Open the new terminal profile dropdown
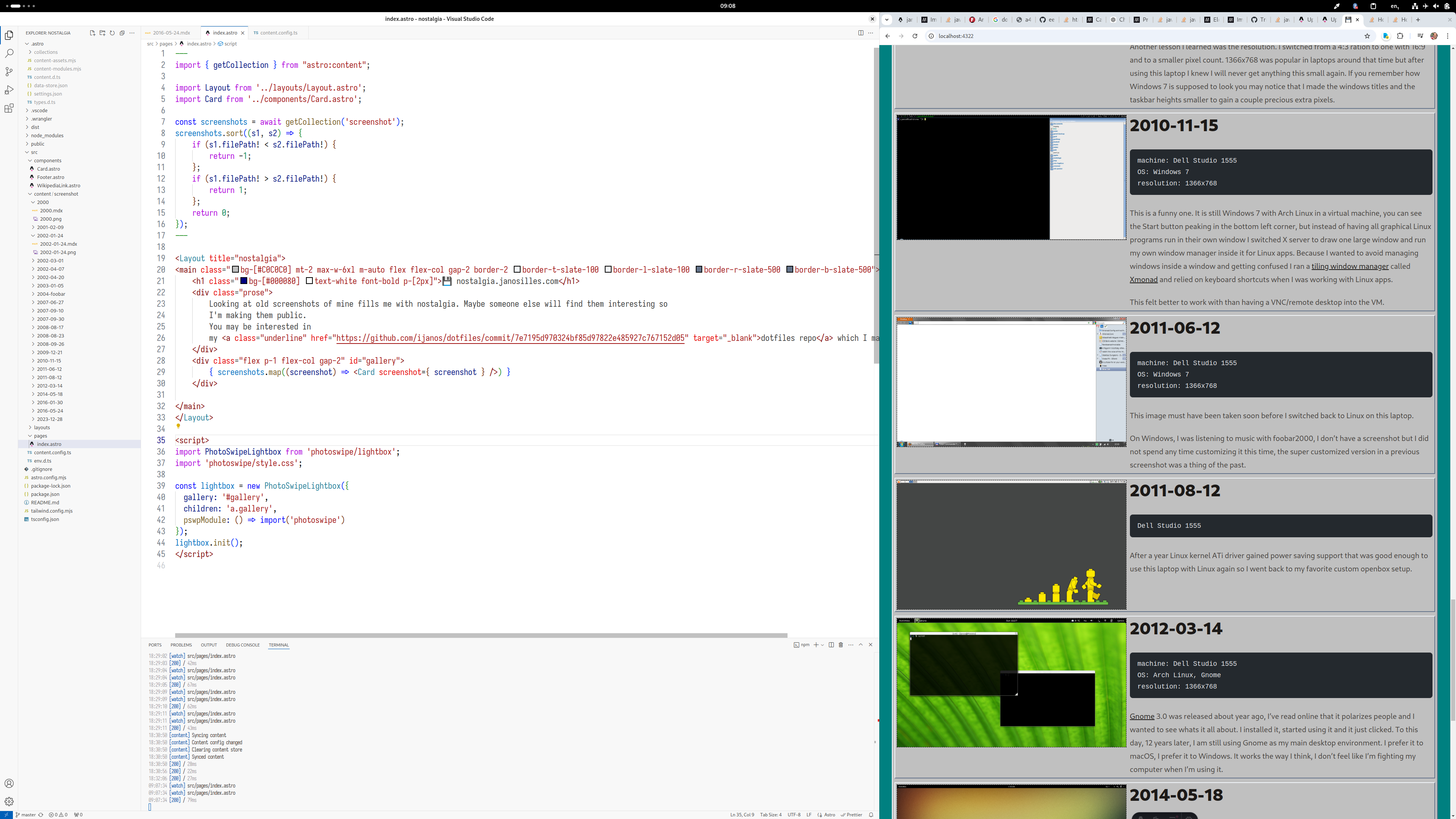 822,645
